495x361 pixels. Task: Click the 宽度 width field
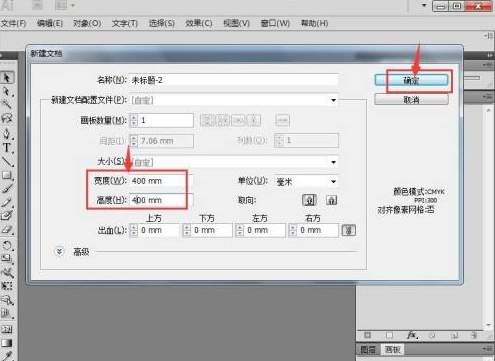tap(161, 181)
